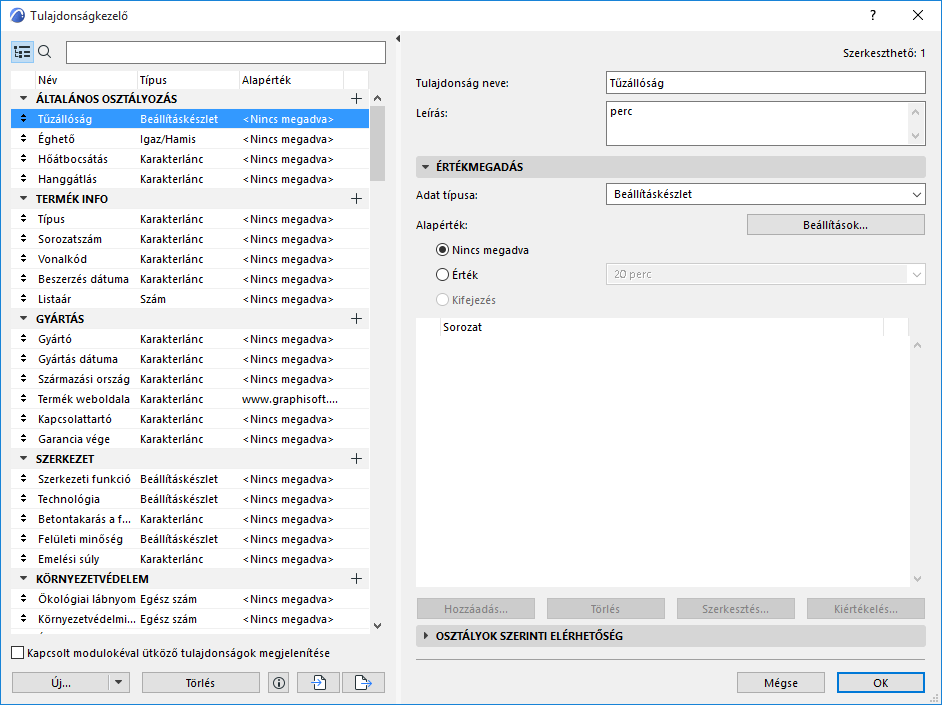Click the drag handle of the Vonalkód row
Viewport: 942px width, 705px height.
click(x=23, y=259)
